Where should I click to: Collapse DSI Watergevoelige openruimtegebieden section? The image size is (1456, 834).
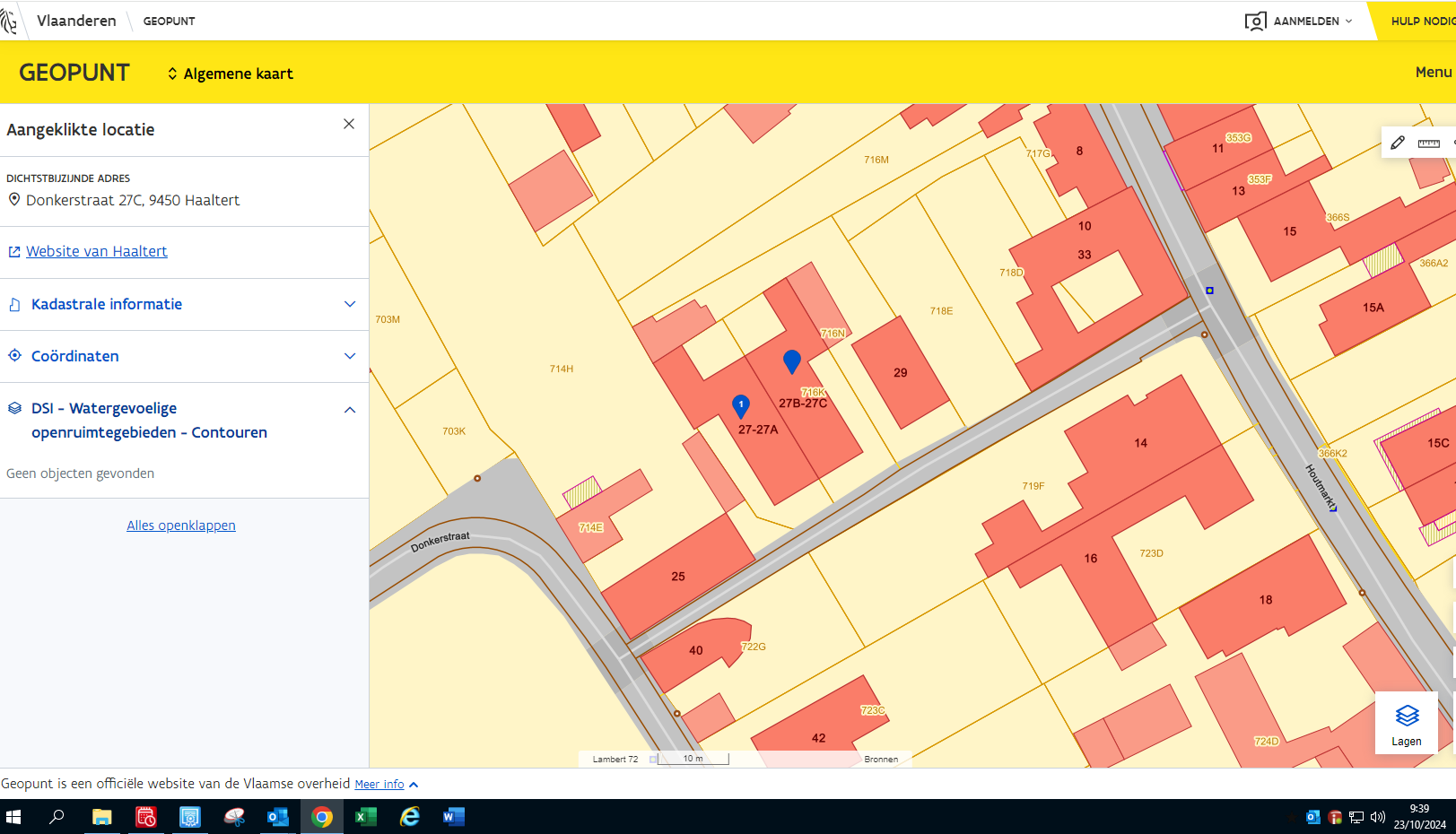(x=349, y=410)
